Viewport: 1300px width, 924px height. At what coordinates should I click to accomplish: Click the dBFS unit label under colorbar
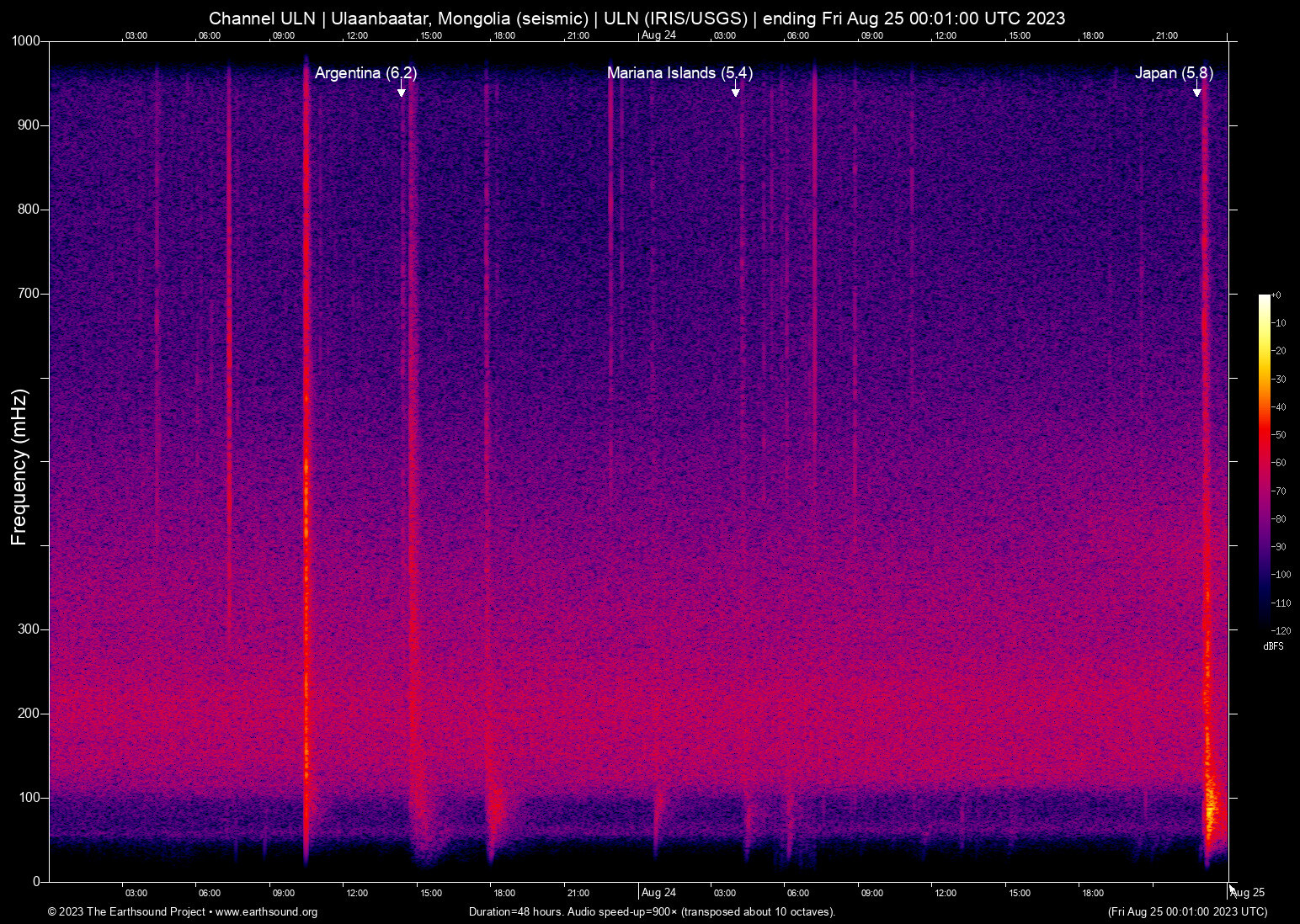point(1273,646)
